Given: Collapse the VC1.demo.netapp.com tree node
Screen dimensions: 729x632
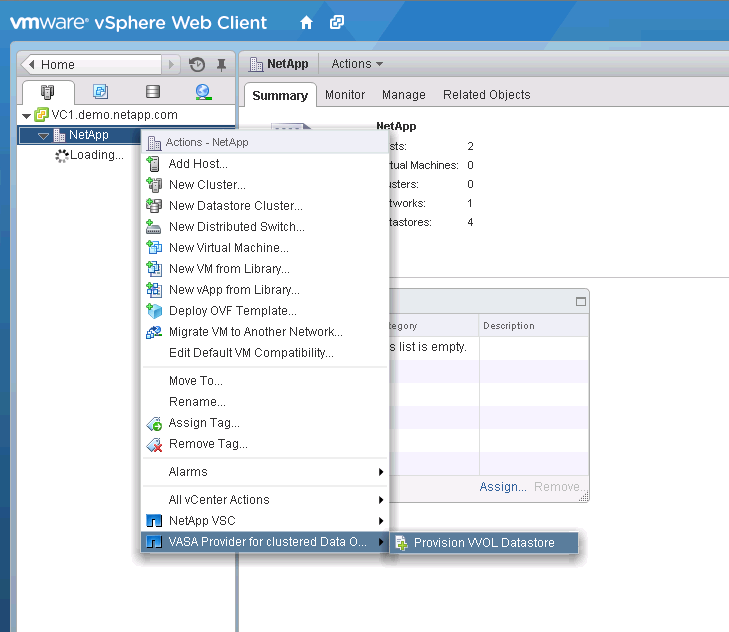Looking at the screenshot, I should click(x=27, y=115).
